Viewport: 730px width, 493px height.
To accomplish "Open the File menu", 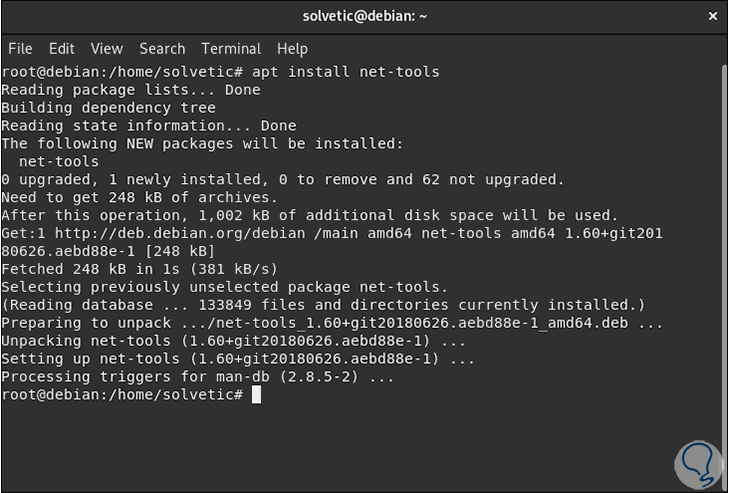I will pos(20,48).
